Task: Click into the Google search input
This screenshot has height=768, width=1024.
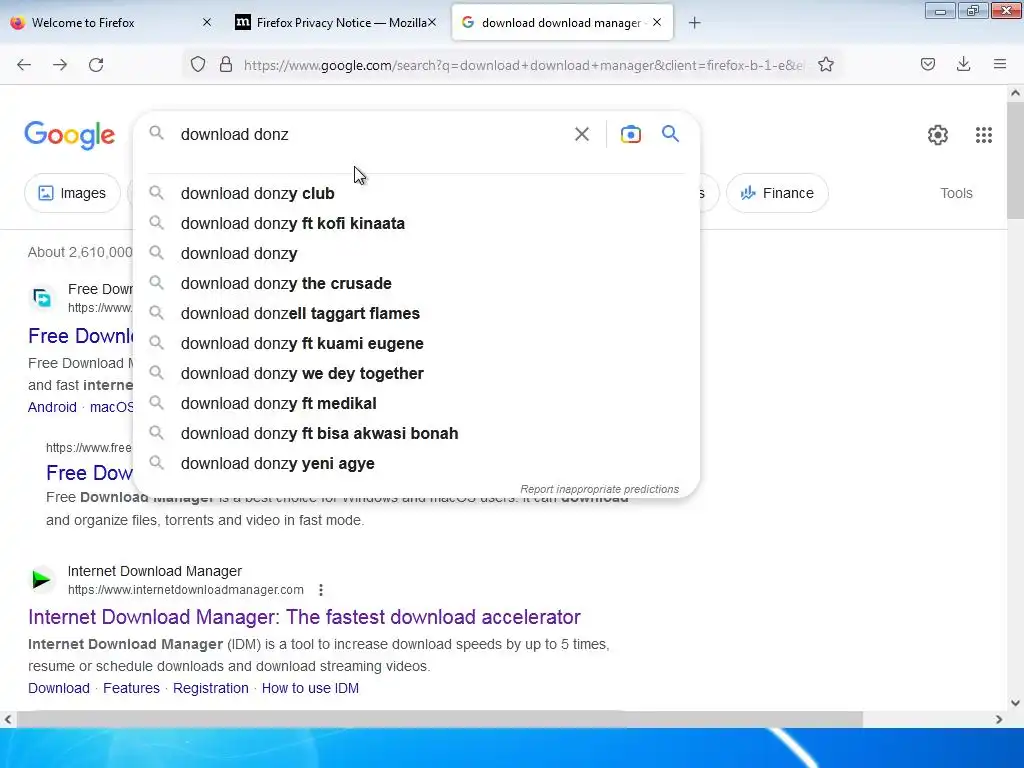Action: tap(372, 135)
